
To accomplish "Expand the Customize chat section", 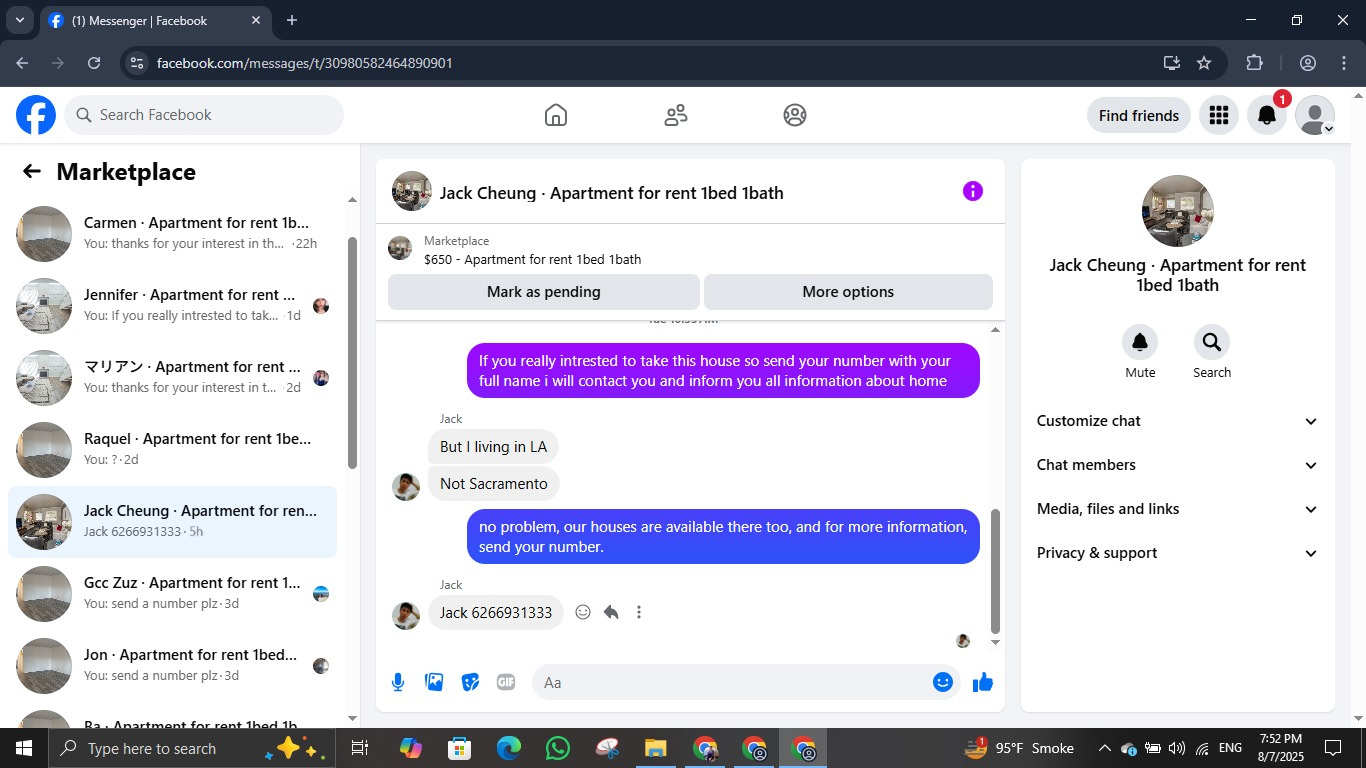I will [1178, 421].
